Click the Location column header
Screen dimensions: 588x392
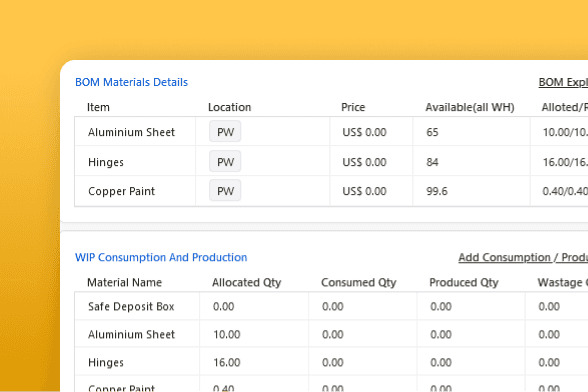coord(229,107)
